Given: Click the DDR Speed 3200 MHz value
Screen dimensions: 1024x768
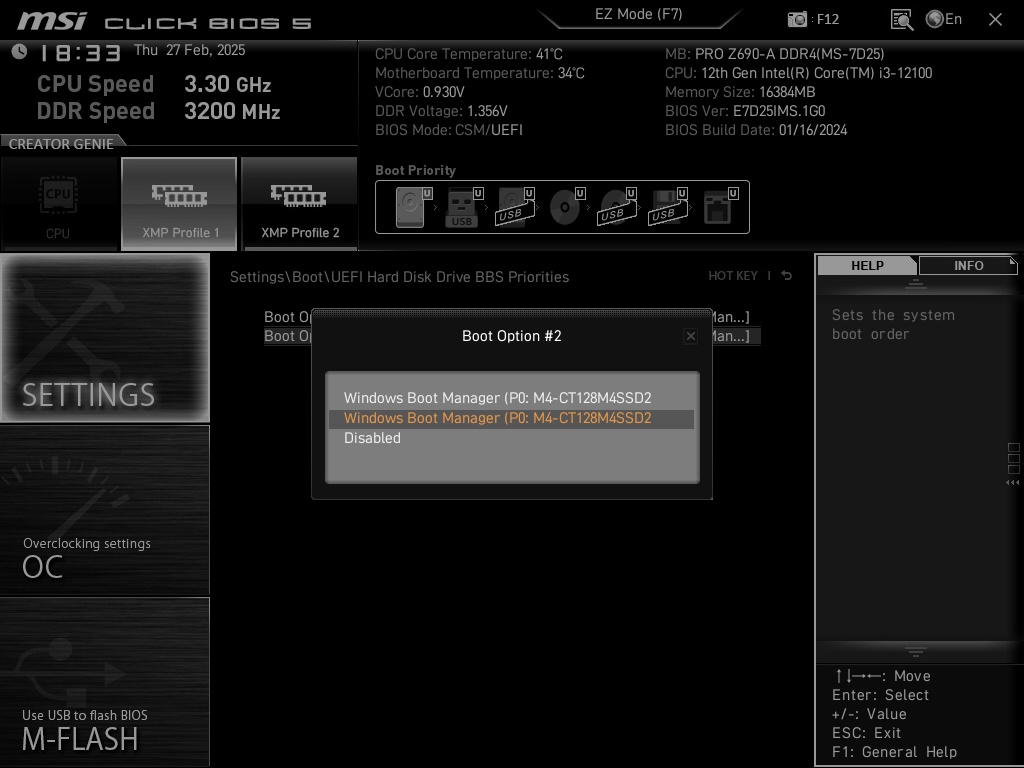Looking at the screenshot, I should [232, 111].
